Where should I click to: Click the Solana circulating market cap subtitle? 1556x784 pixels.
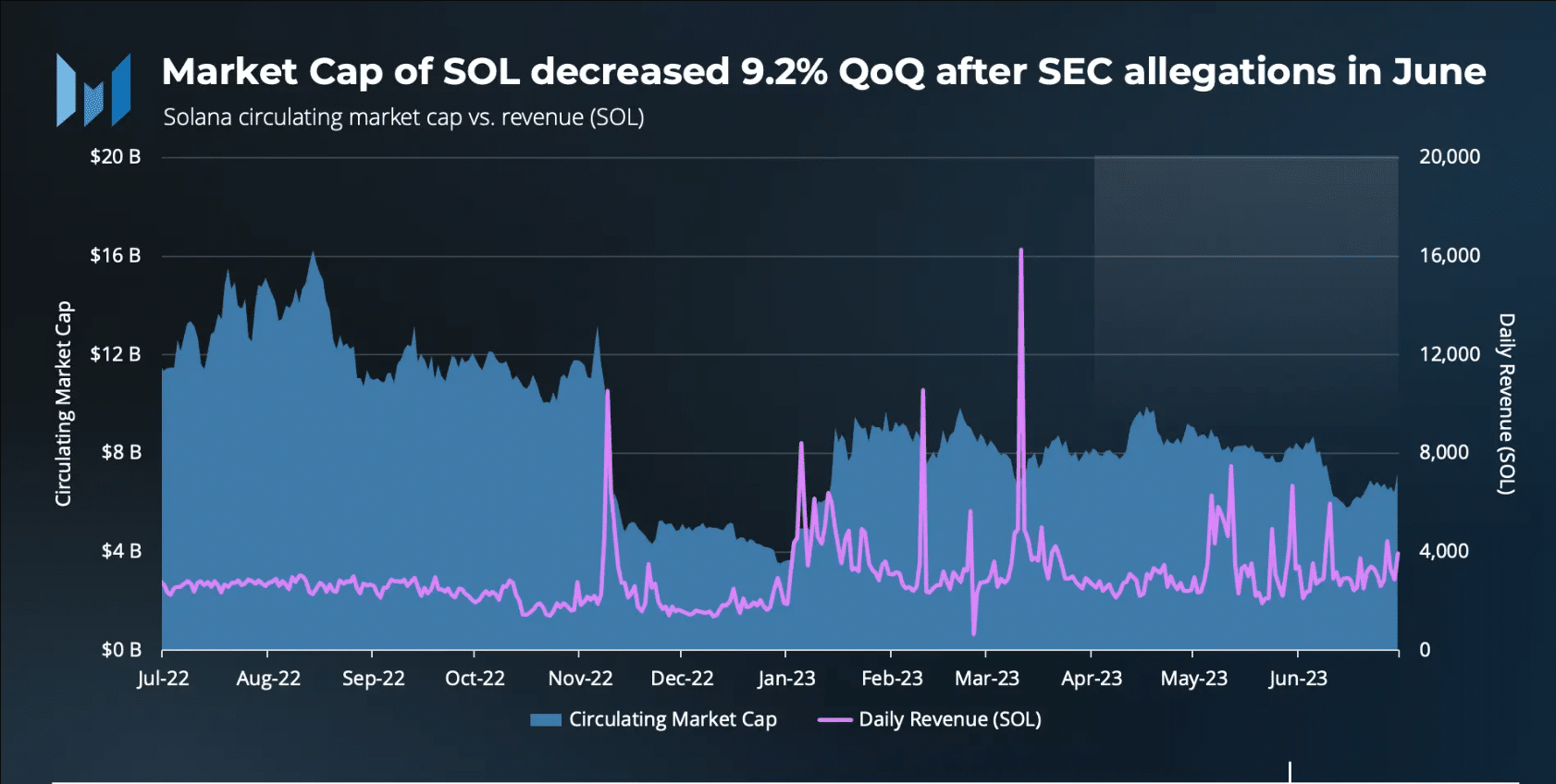click(x=403, y=117)
